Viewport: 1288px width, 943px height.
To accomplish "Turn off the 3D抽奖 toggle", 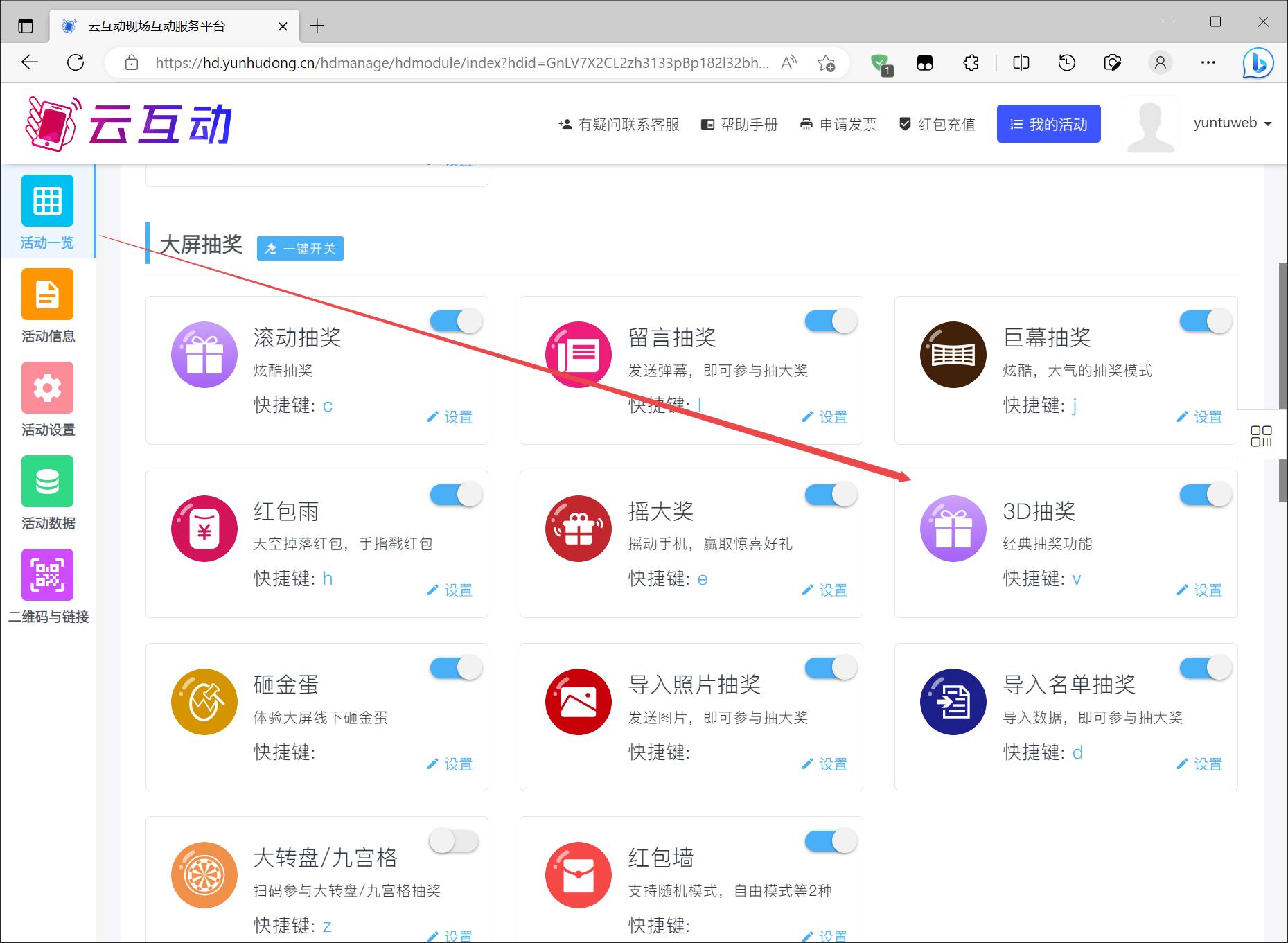I will coord(1205,495).
